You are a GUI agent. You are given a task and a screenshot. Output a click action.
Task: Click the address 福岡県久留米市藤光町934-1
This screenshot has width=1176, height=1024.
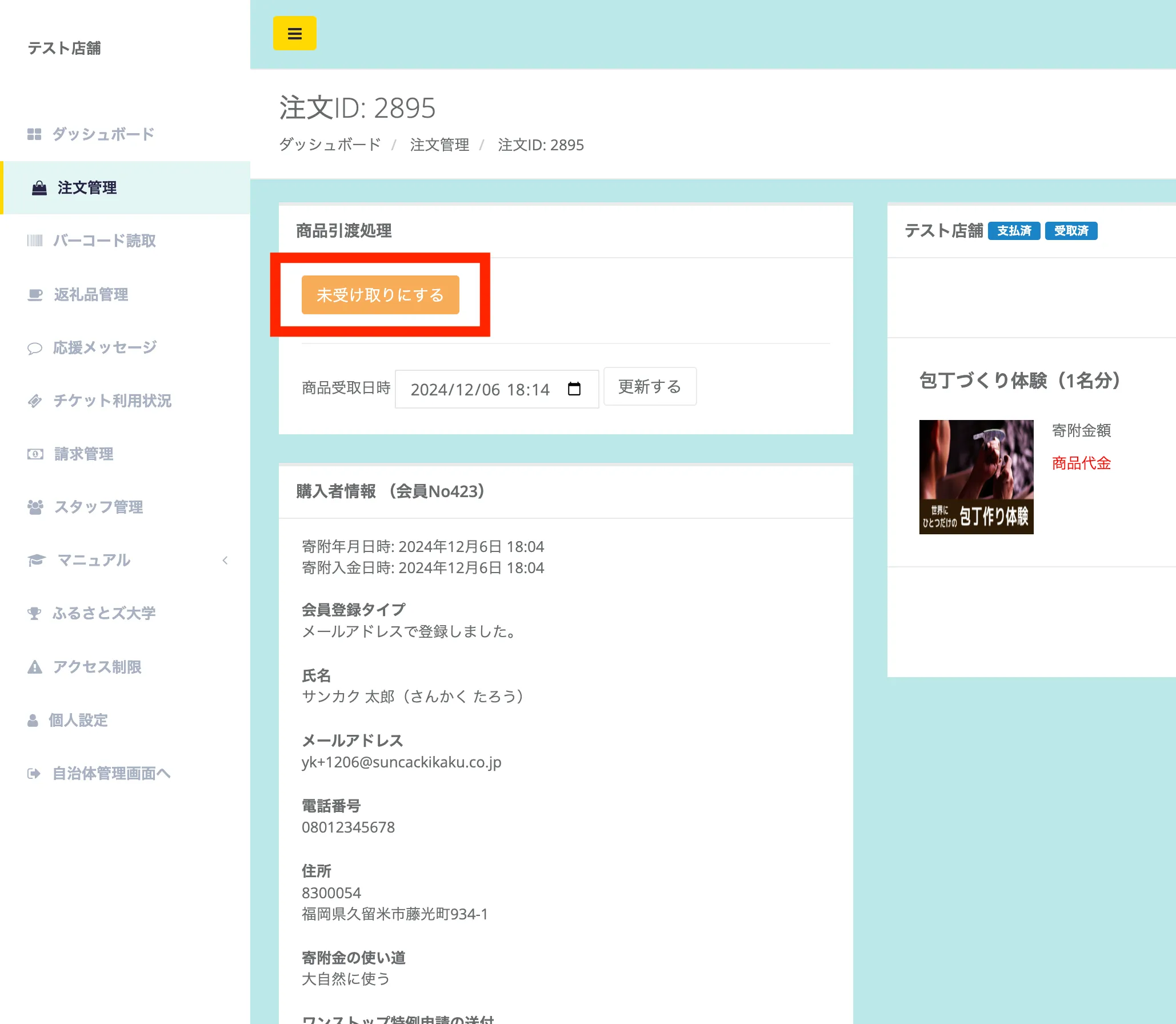pyautogui.click(x=395, y=914)
